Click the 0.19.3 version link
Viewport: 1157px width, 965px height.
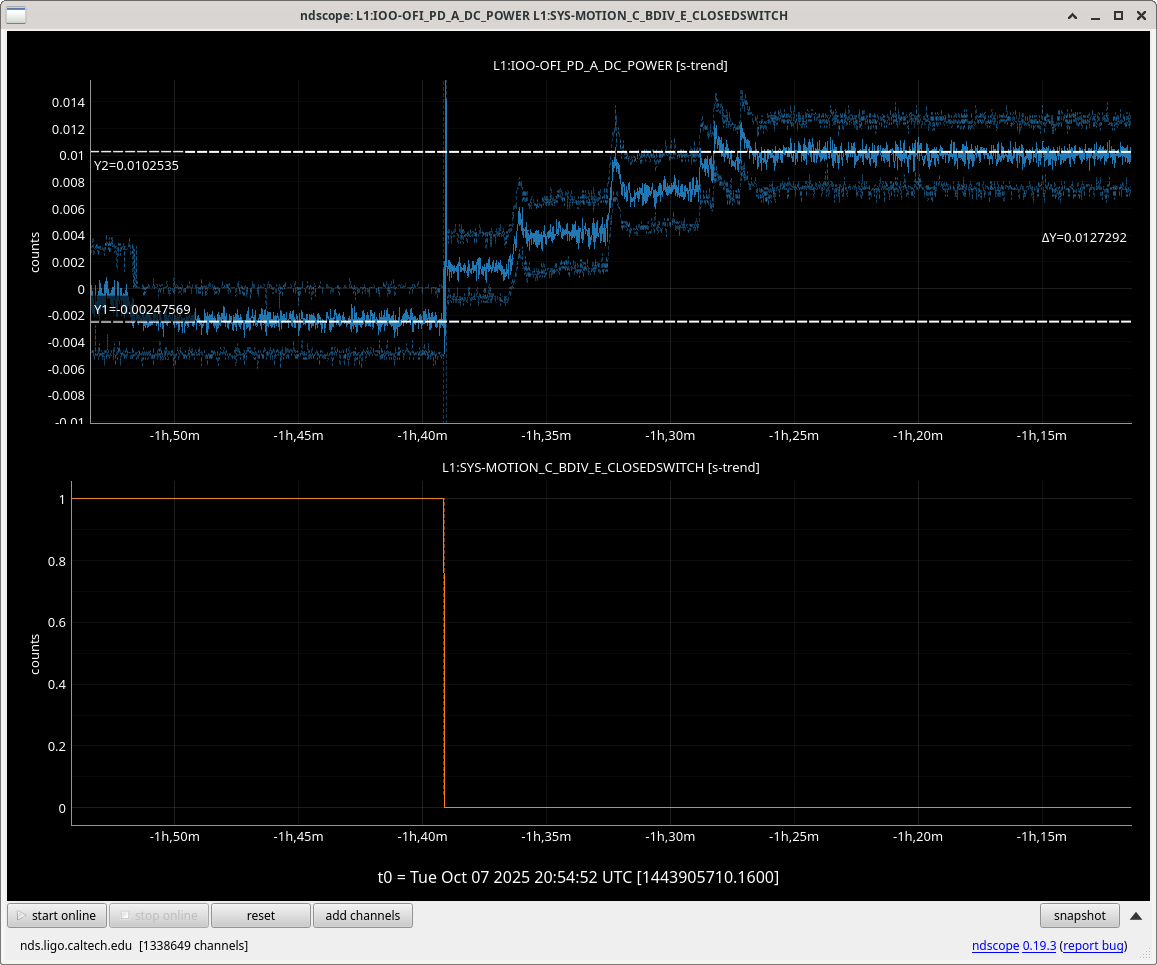(x=1039, y=945)
